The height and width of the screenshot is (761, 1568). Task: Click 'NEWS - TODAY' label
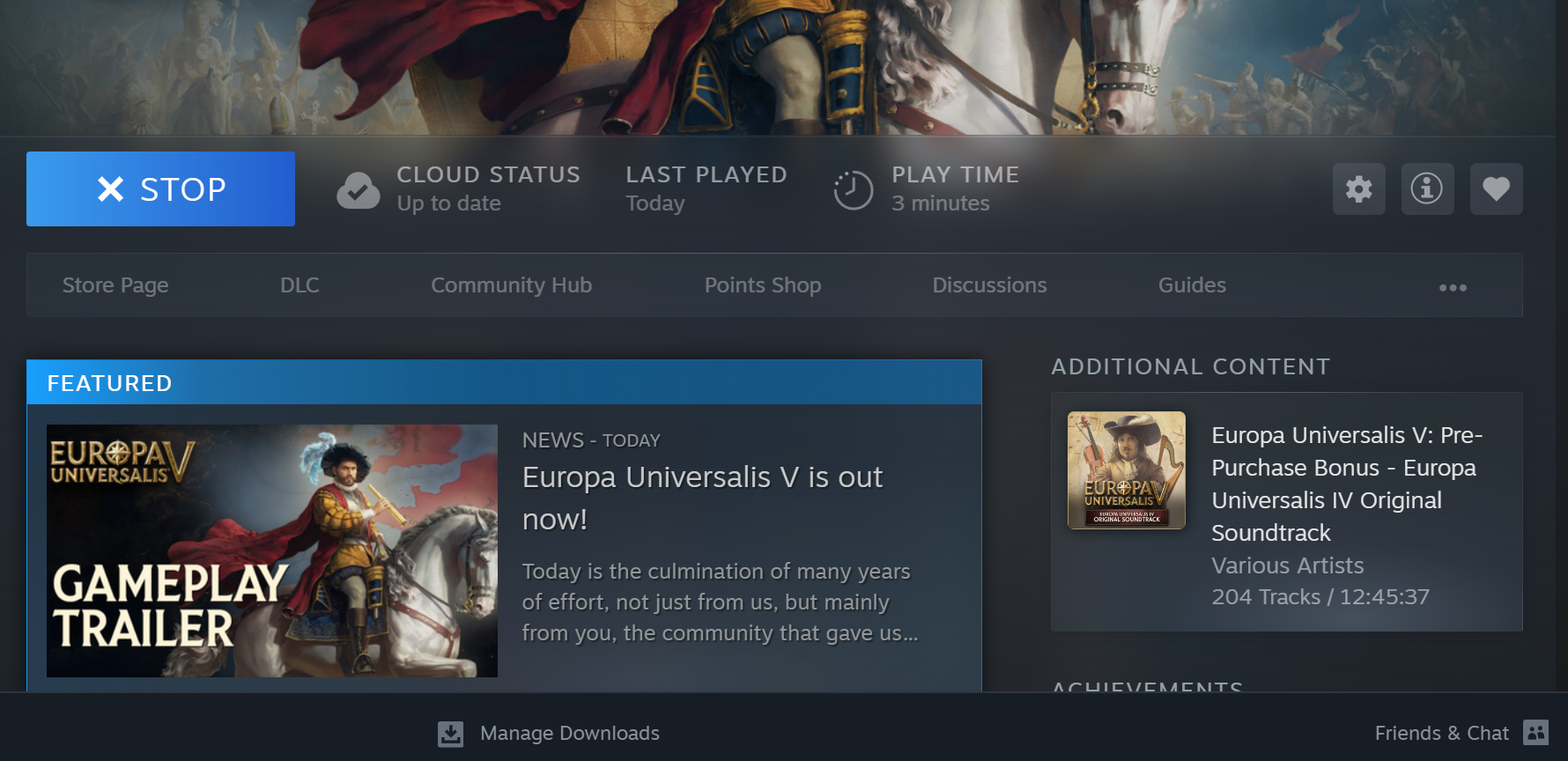pos(591,440)
